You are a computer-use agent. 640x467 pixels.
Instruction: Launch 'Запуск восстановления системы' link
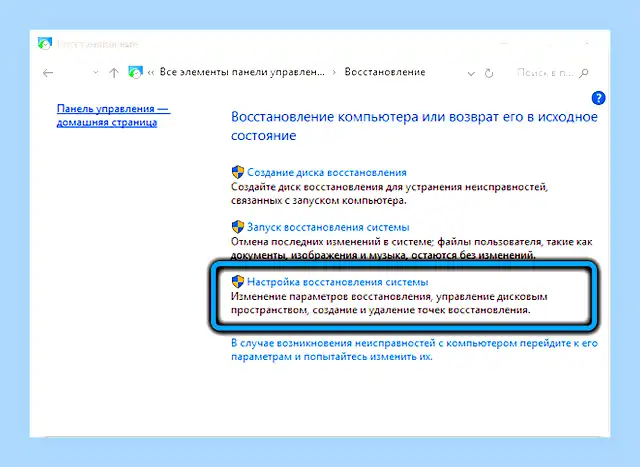tap(328, 227)
